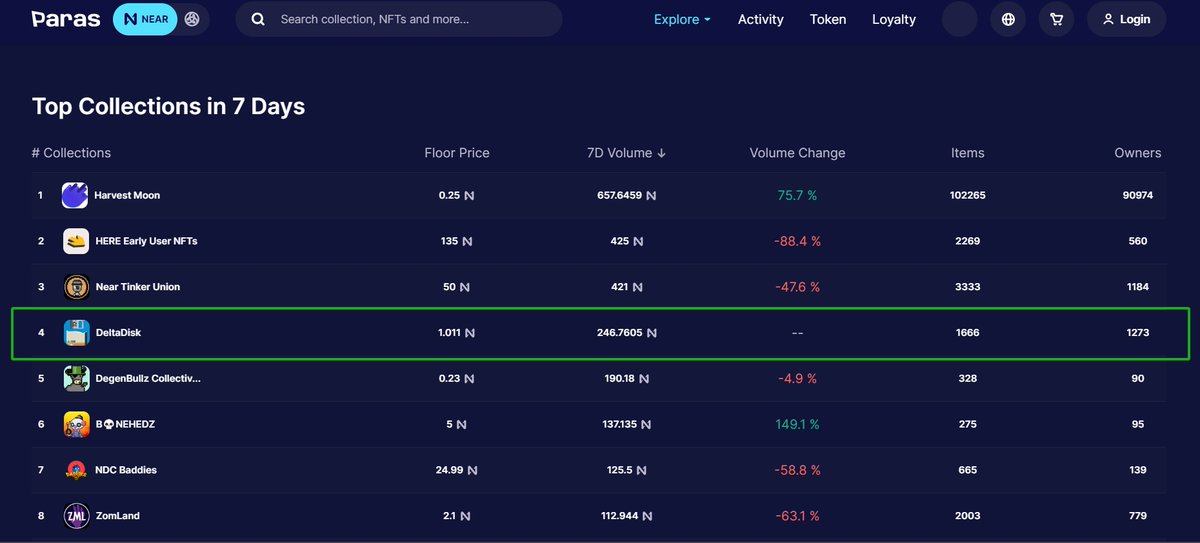Open the shopping cart
Image resolution: width=1200 pixels, height=543 pixels.
click(1056, 19)
